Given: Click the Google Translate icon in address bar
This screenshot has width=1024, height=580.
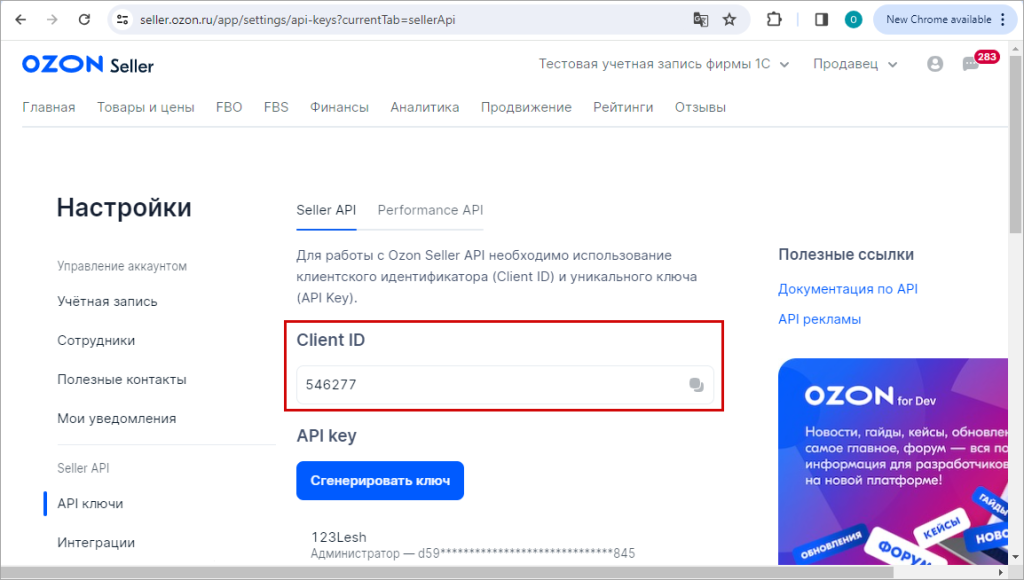Looking at the screenshot, I should tap(701, 20).
